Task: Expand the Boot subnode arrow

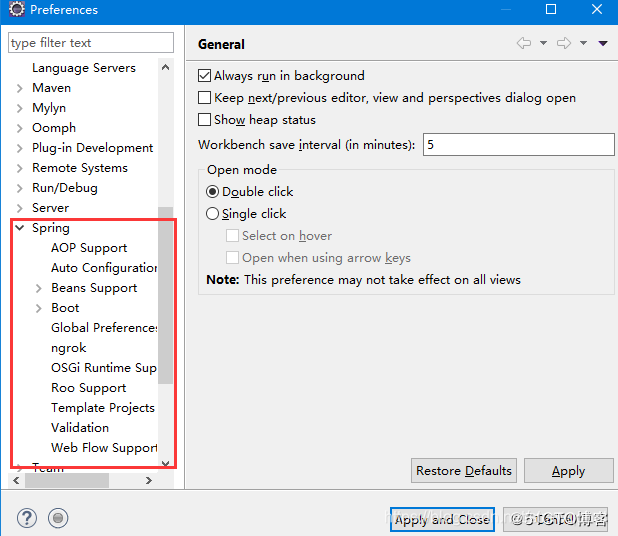Action: [x=39, y=308]
